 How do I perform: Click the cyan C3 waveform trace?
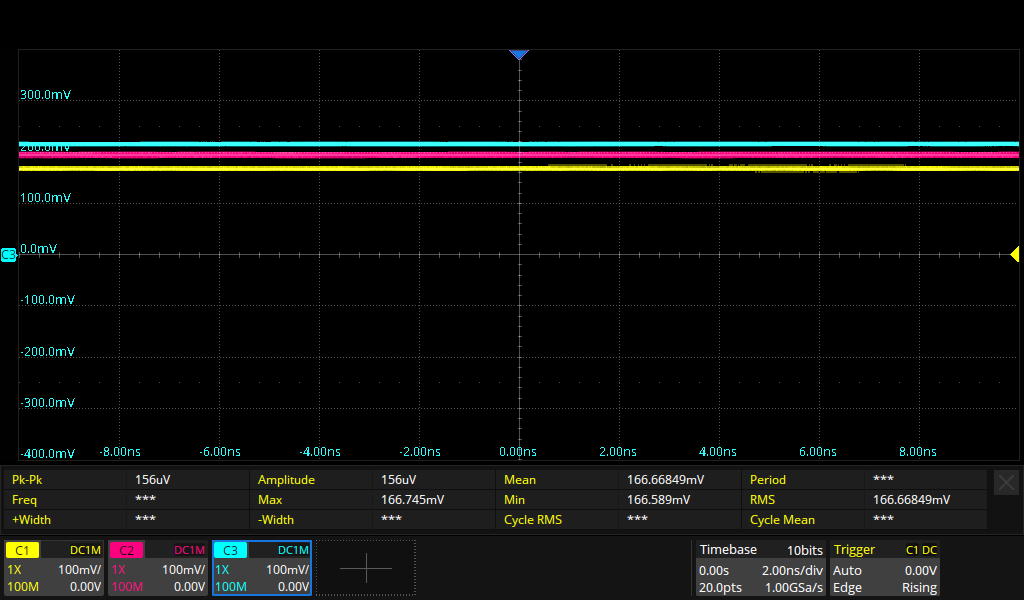click(x=300, y=144)
